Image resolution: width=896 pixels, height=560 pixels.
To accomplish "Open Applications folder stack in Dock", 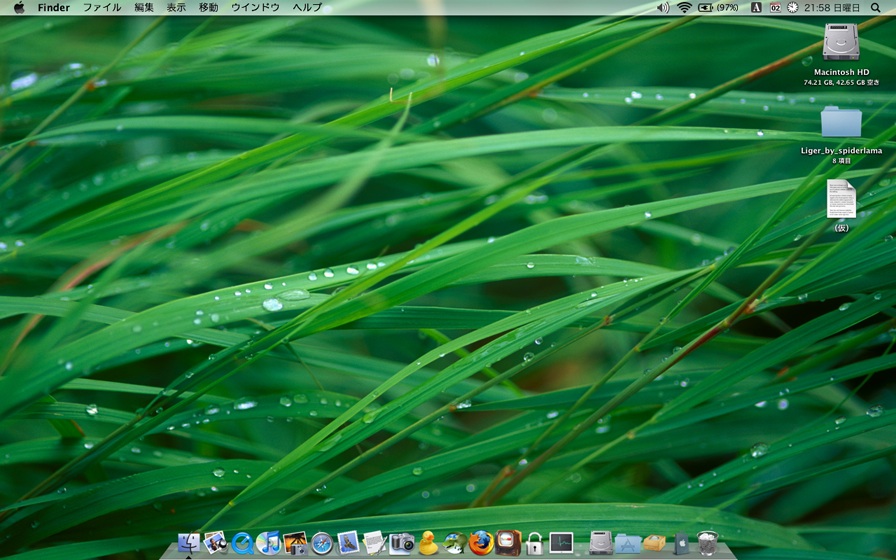I will (627, 543).
